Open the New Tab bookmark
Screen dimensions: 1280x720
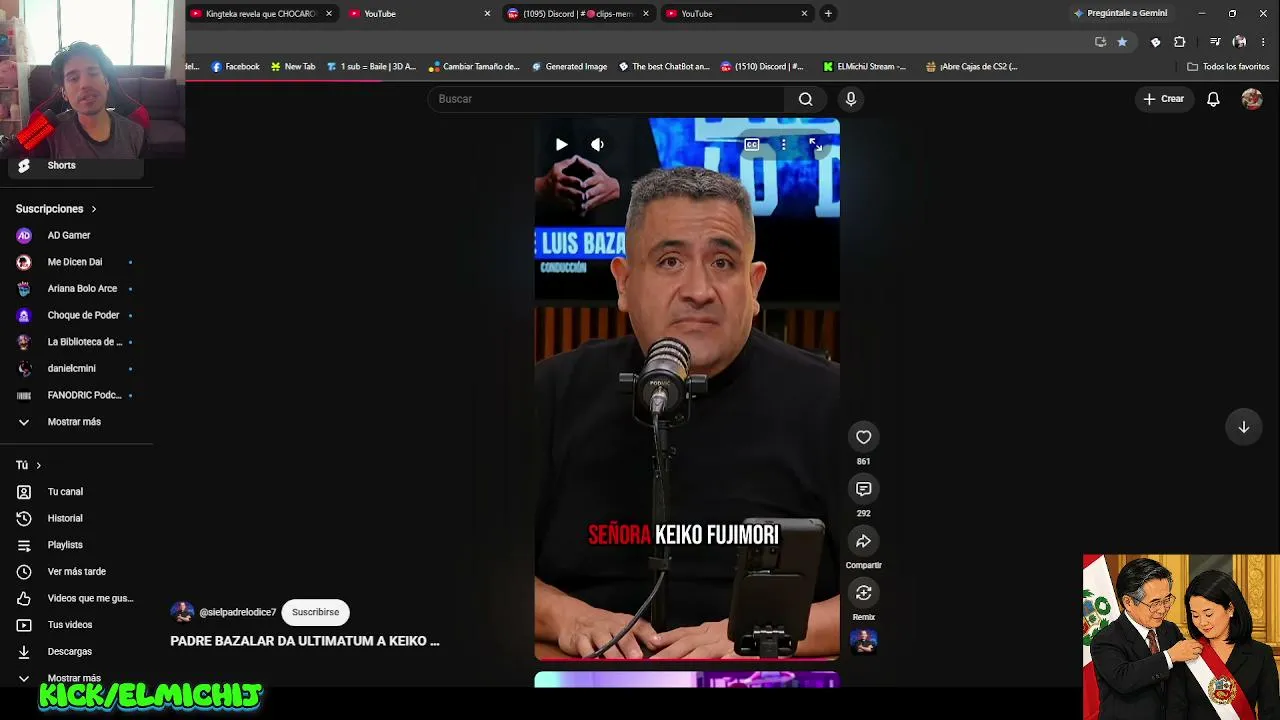click(293, 67)
